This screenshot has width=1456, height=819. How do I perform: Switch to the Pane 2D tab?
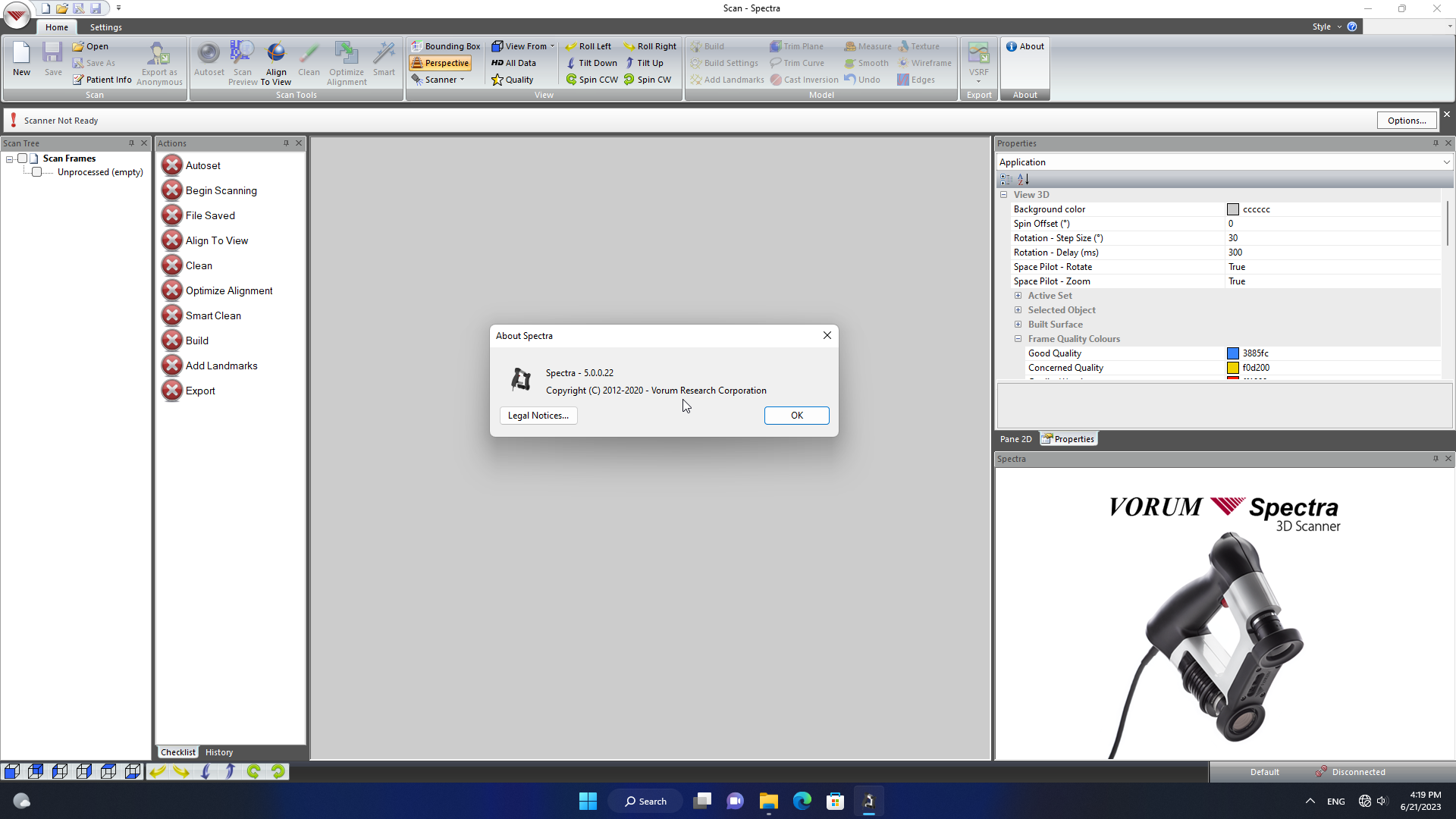click(x=1015, y=439)
